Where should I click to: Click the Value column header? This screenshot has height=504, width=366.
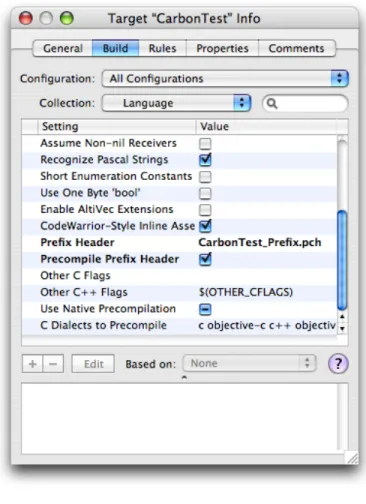pos(266,127)
